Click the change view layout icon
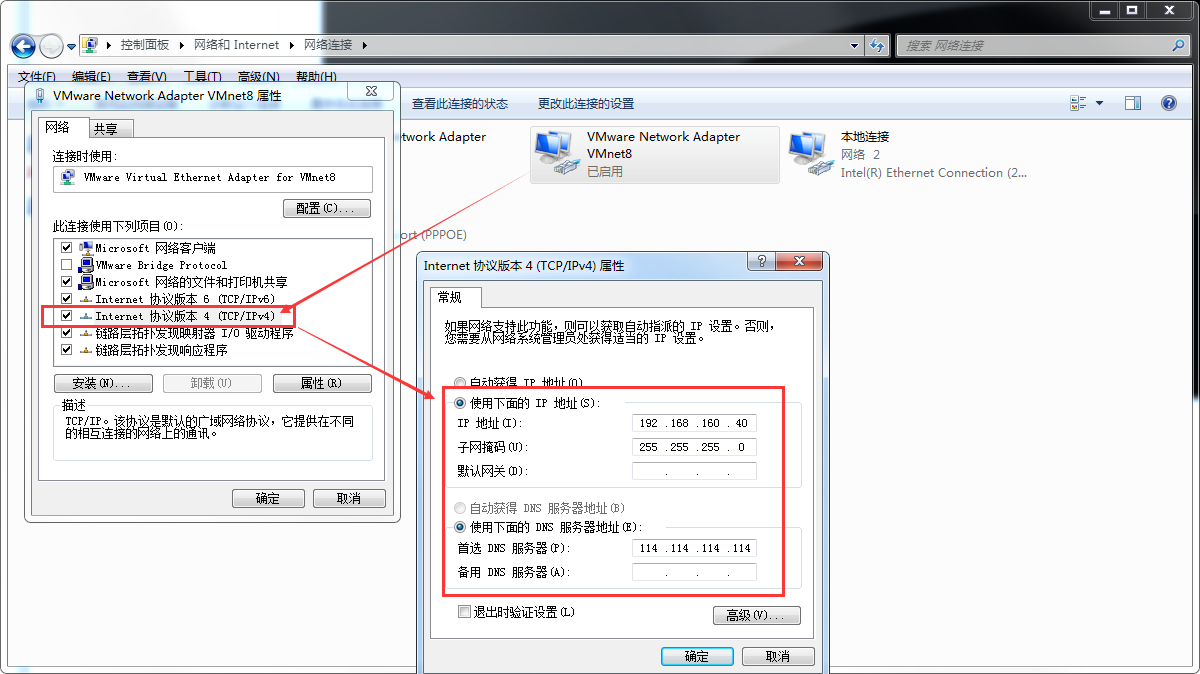The height and width of the screenshot is (674, 1200). click(1080, 102)
